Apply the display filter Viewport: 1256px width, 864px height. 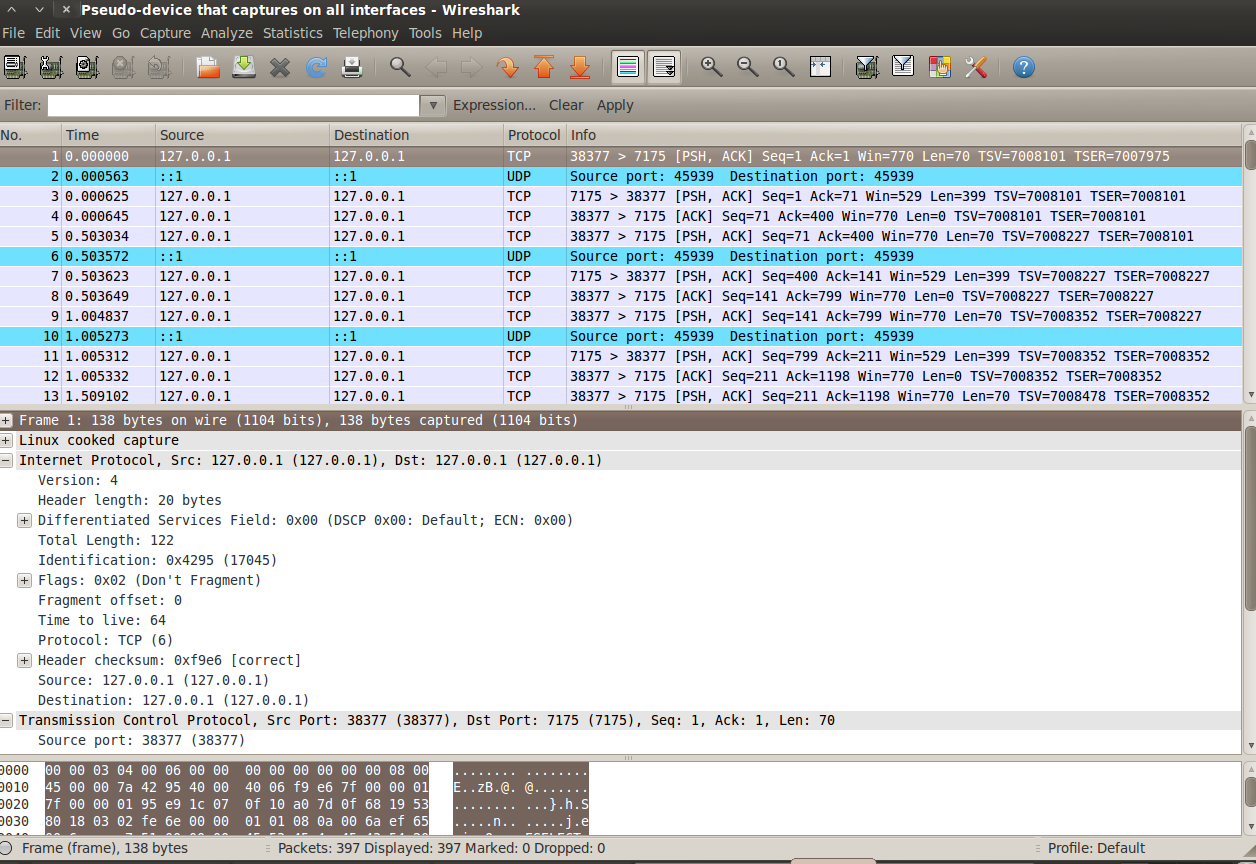point(615,105)
